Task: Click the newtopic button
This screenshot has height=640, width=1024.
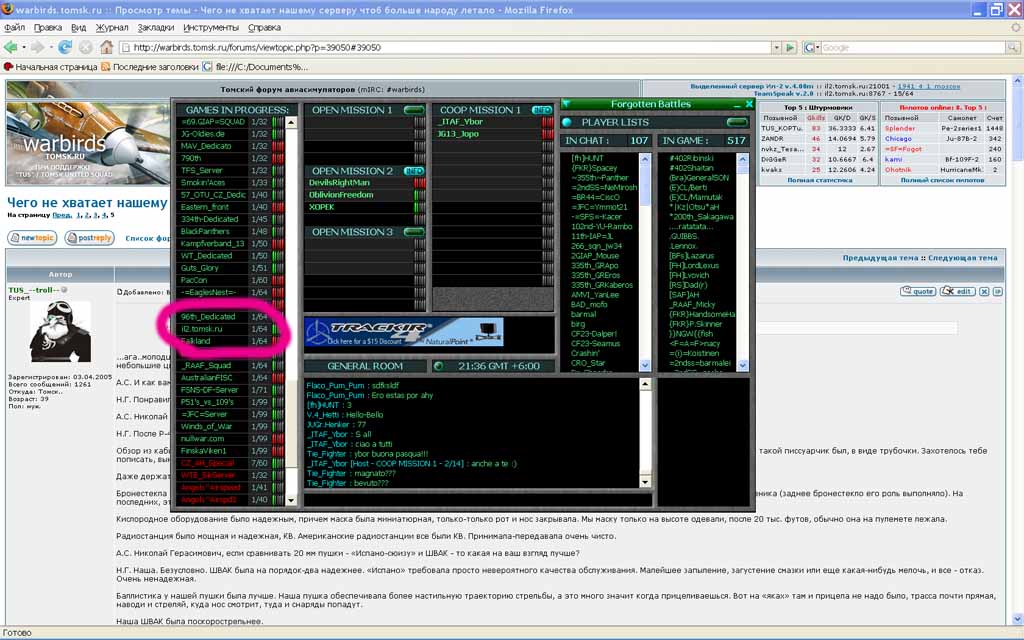Action: point(32,238)
